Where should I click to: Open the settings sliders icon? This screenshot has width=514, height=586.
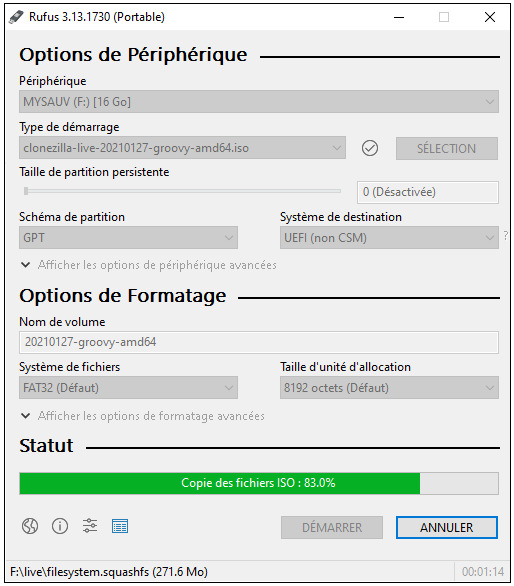(90, 526)
